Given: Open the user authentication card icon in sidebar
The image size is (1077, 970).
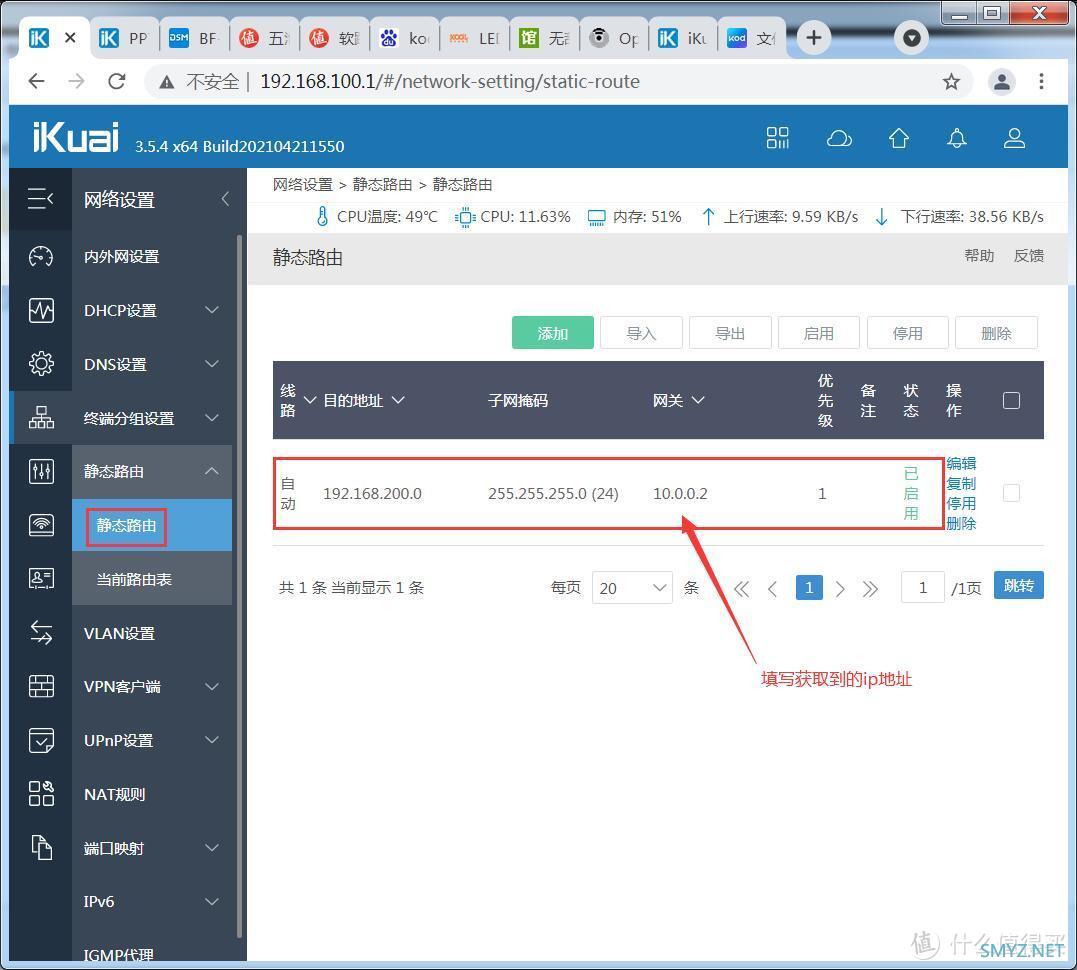Looking at the screenshot, I should pyautogui.click(x=41, y=578).
